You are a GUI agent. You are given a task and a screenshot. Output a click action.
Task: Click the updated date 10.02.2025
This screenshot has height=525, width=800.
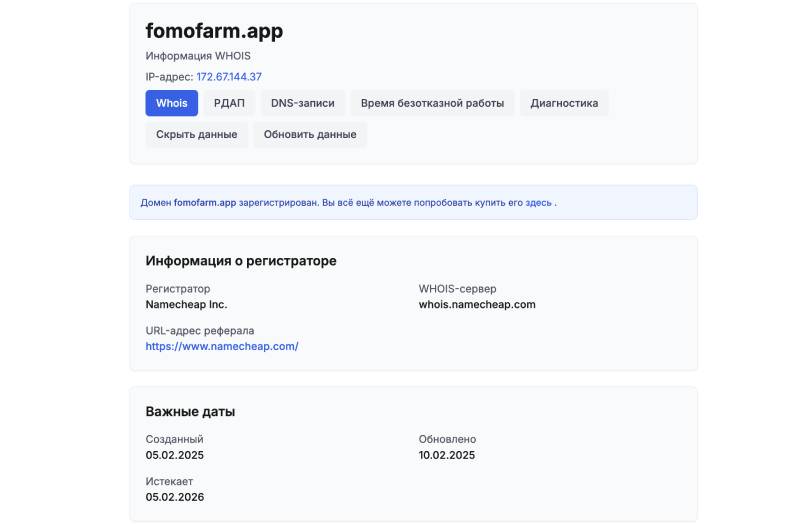[x=447, y=455]
